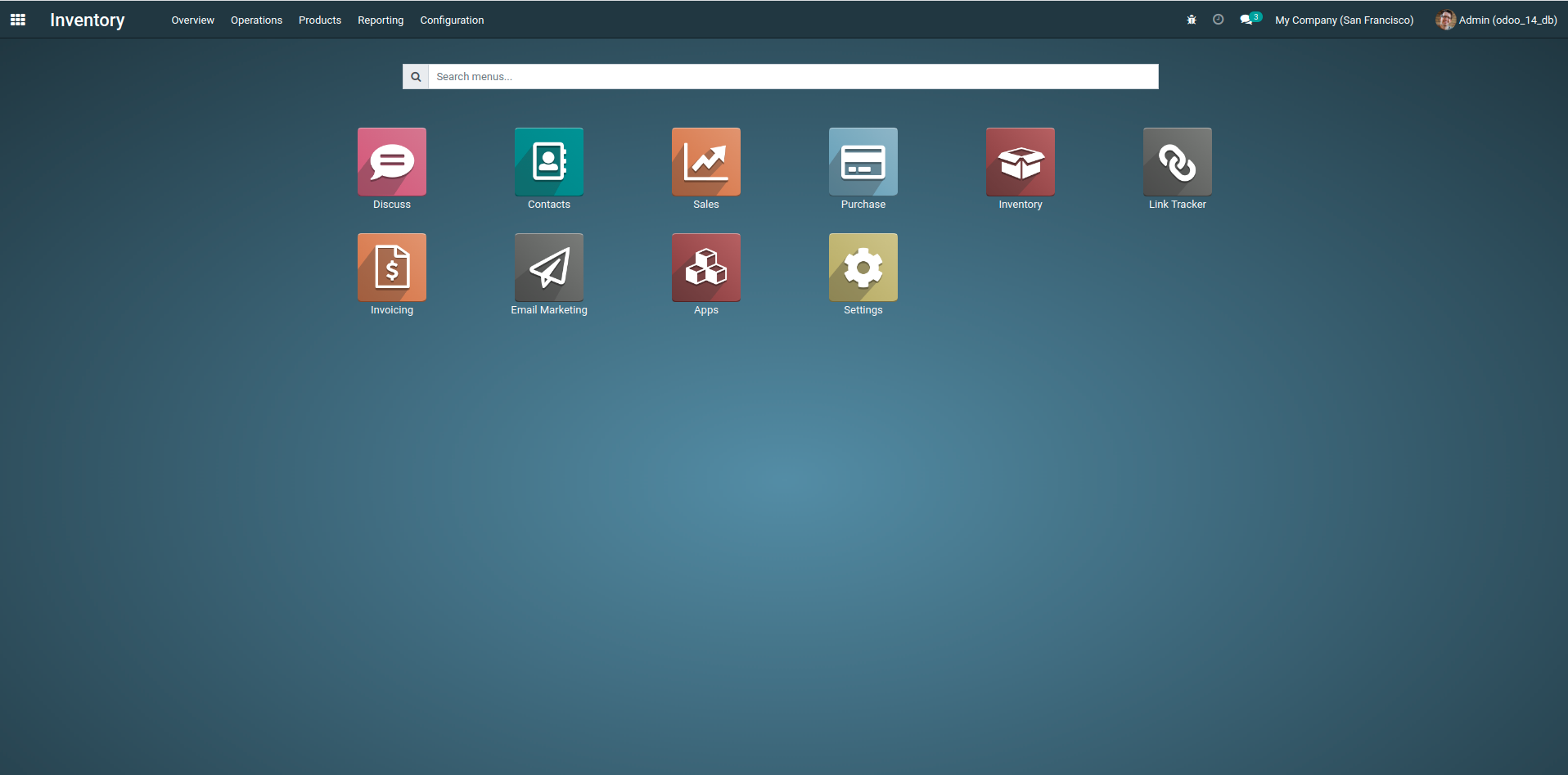Open the debug bug icon menu
Image resolution: width=1568 pixels, height=775 pixels.
coord(1192,20)
